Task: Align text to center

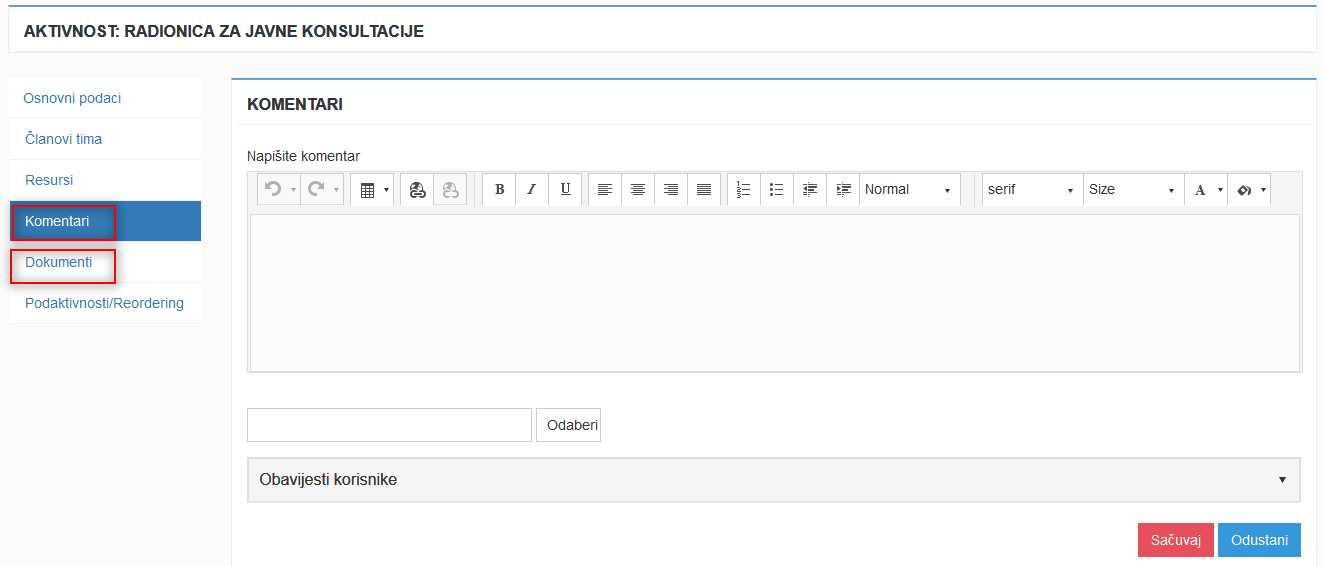Action: 638,189
